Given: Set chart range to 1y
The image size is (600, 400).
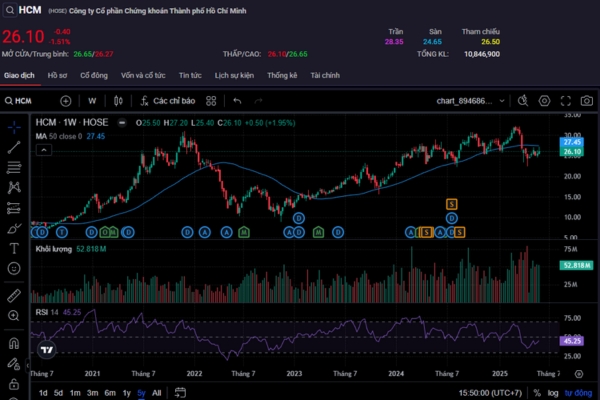Looking at the screenshot, I should click(x=127, y=393).
